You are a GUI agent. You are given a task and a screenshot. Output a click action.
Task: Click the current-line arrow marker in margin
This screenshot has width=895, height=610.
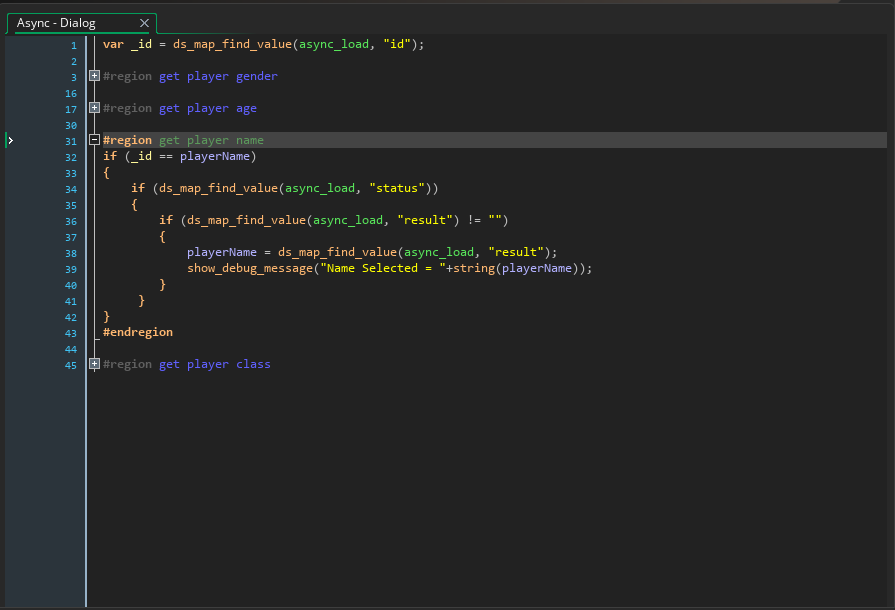(x=10, y=140)
